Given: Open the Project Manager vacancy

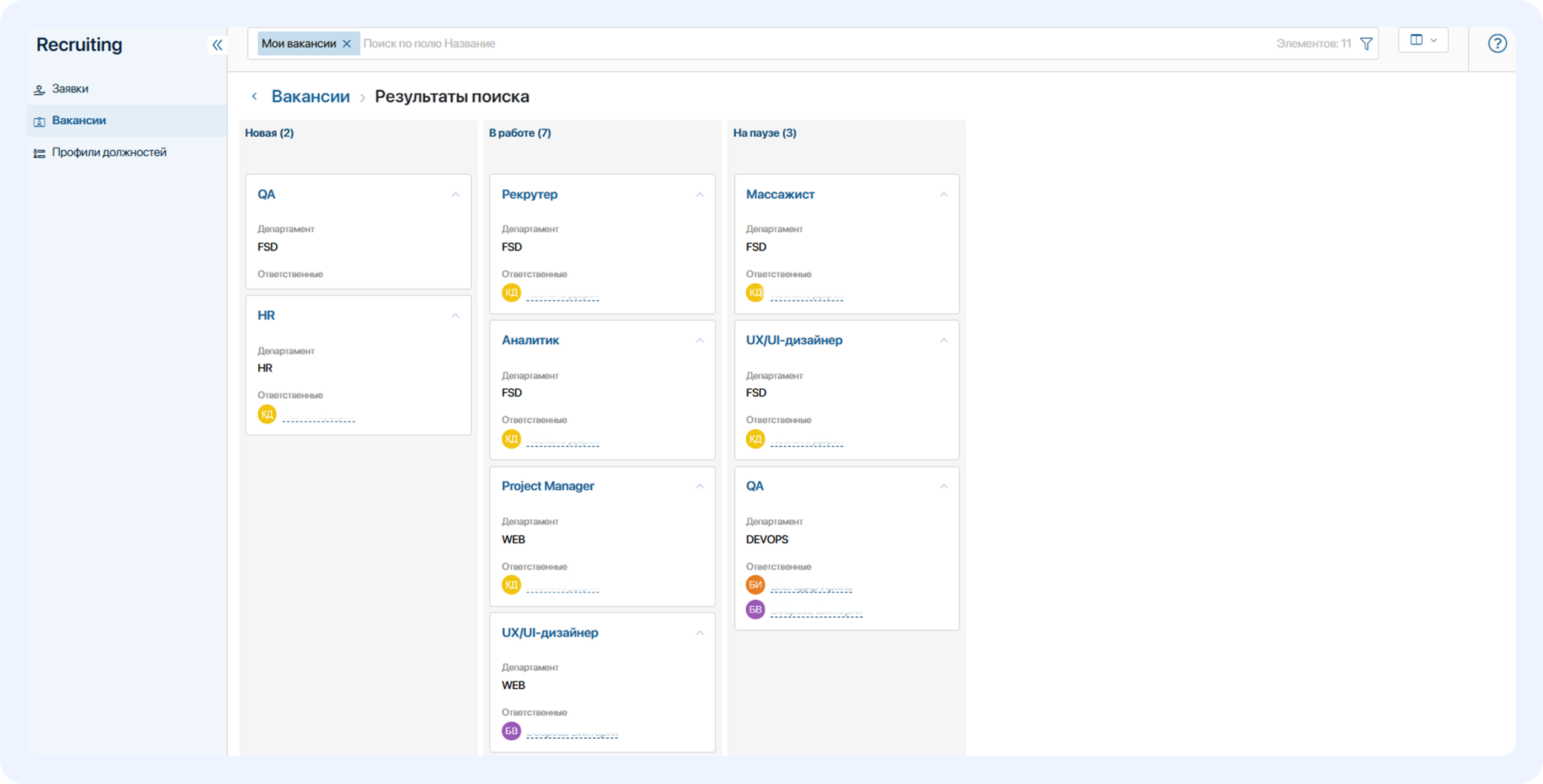Looking at the screenshot, I should (x=547, y=486).
